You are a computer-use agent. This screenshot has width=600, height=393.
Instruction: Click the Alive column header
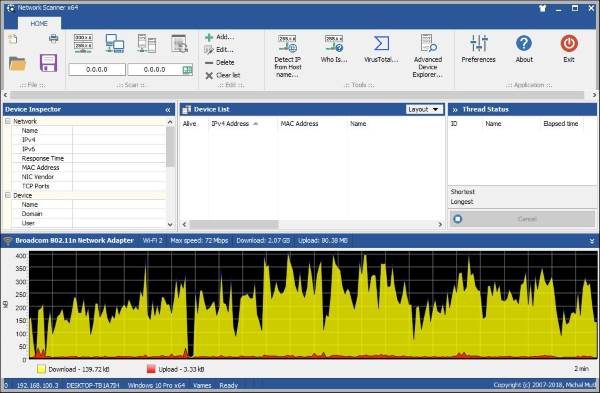(x=190, y=124)
